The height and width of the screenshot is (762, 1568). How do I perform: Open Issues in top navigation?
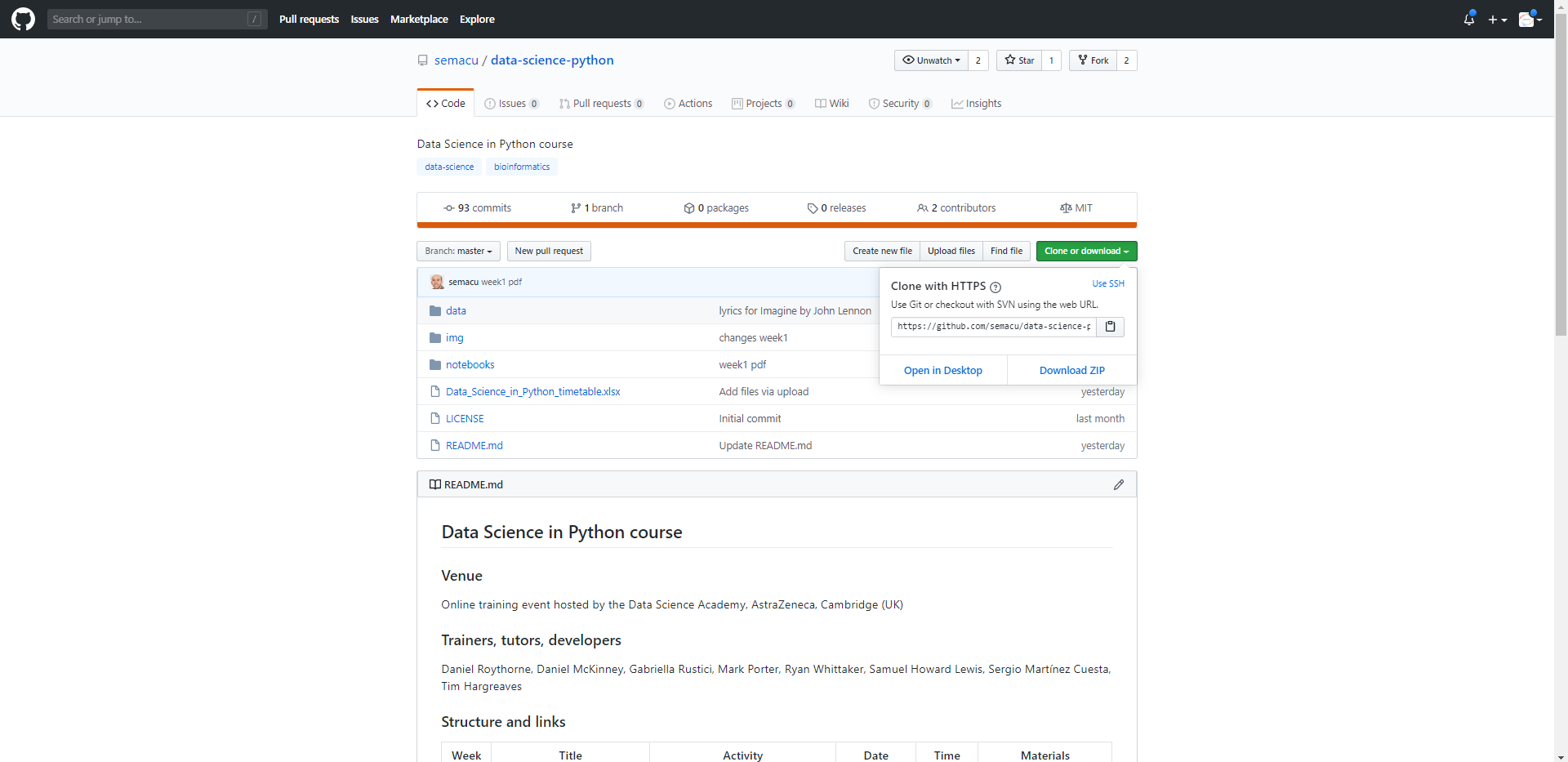364,19
